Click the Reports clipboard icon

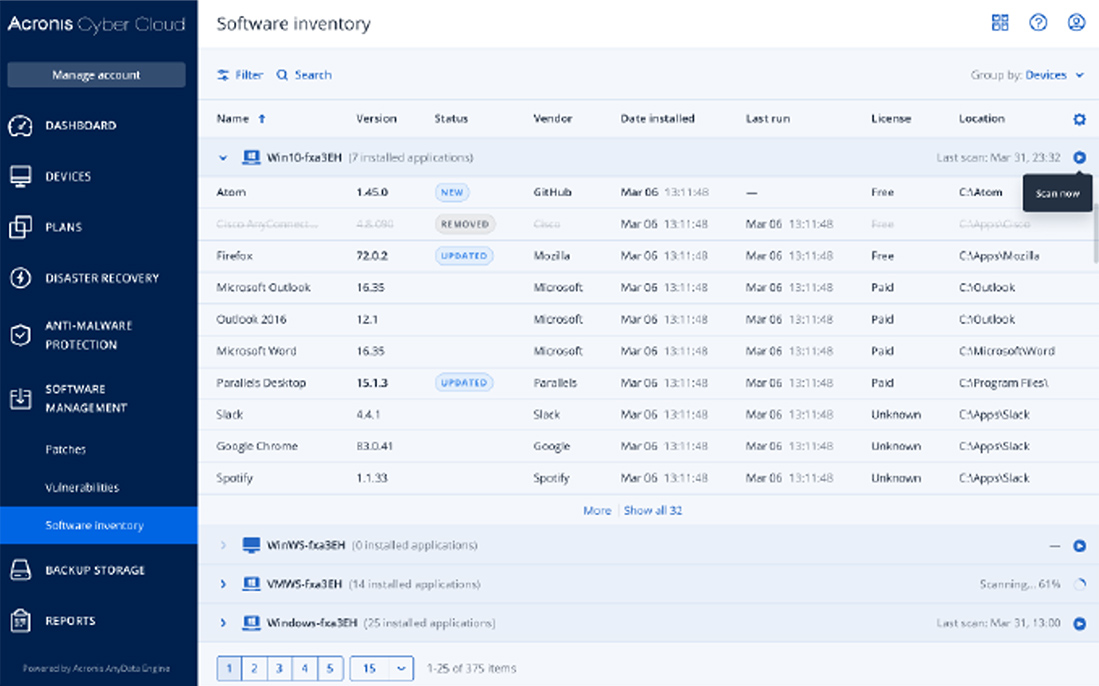pyautogui.click(x=20, y=621)
